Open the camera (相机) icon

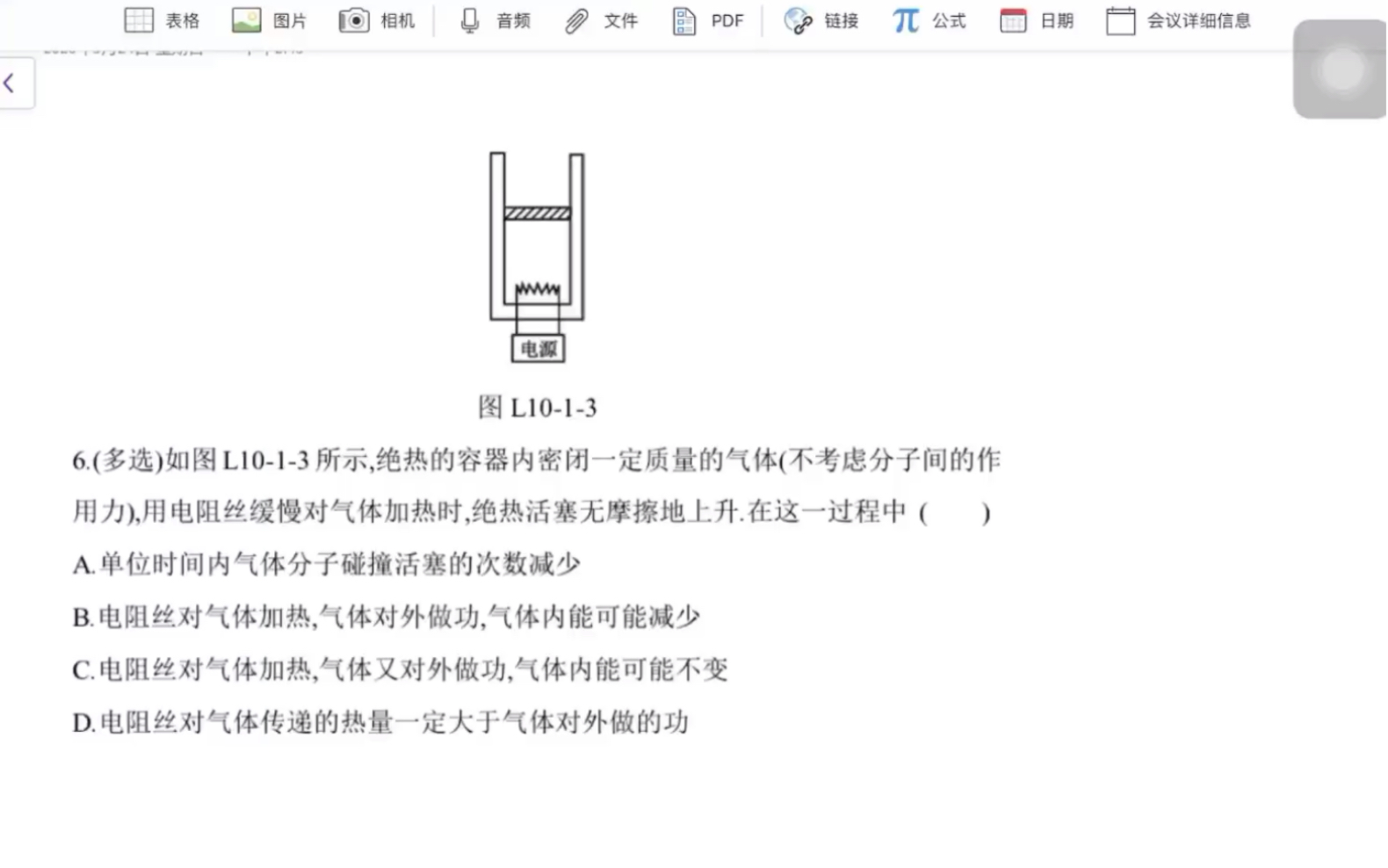pyautogui.click(x=354, y=20)
